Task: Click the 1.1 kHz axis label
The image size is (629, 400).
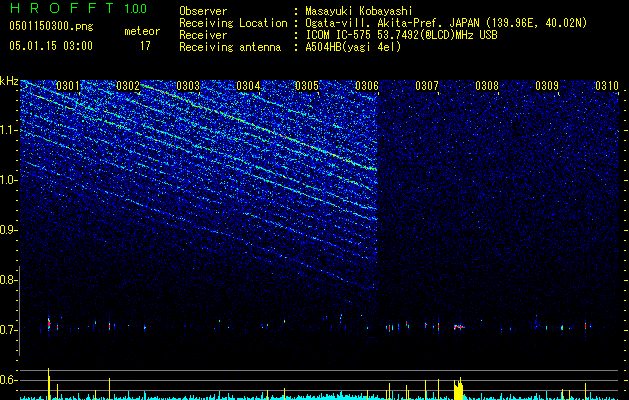Action: coord(9,130)
